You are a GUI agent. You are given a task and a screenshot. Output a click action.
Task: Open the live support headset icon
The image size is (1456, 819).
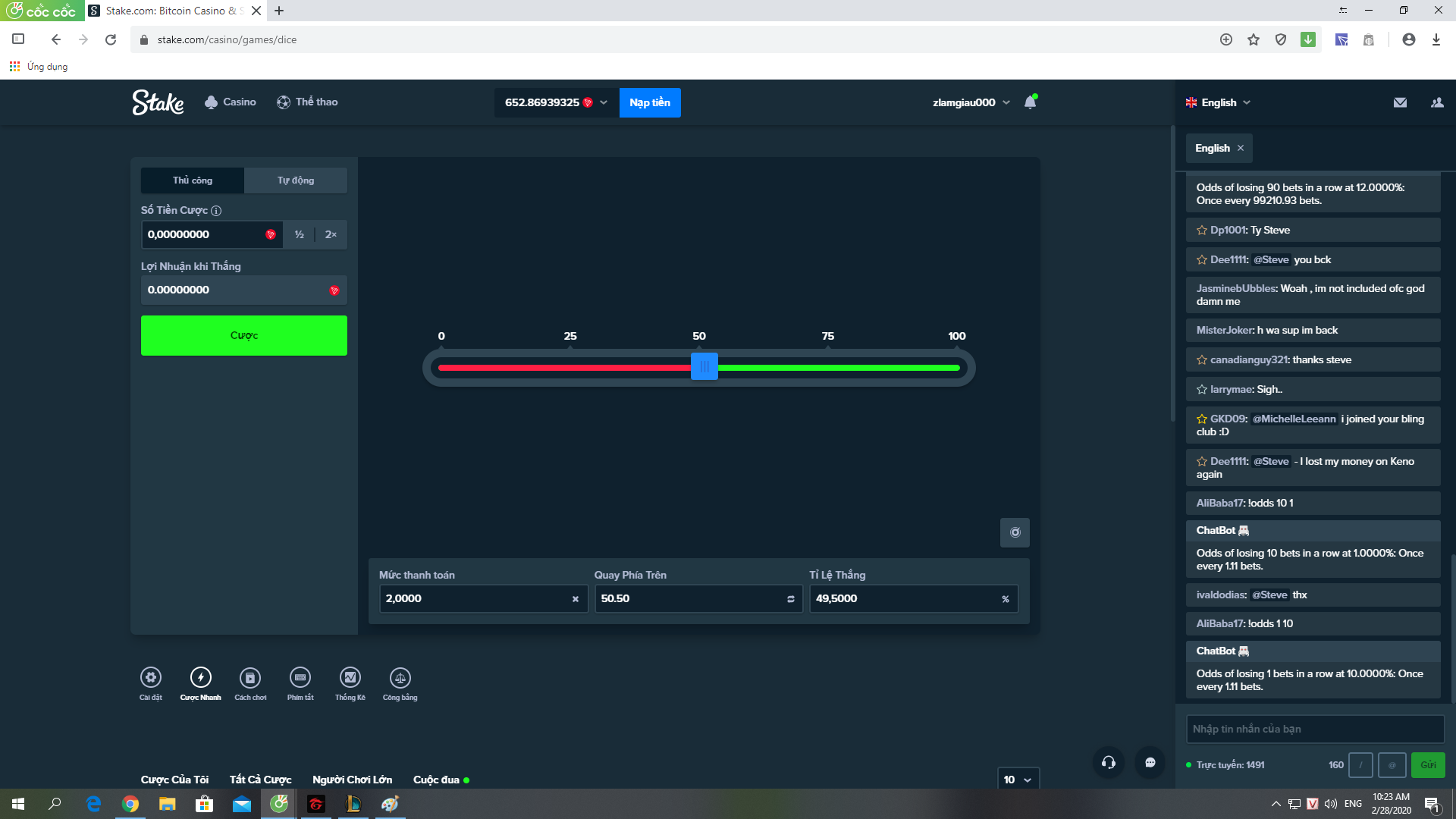point(1108,763)
